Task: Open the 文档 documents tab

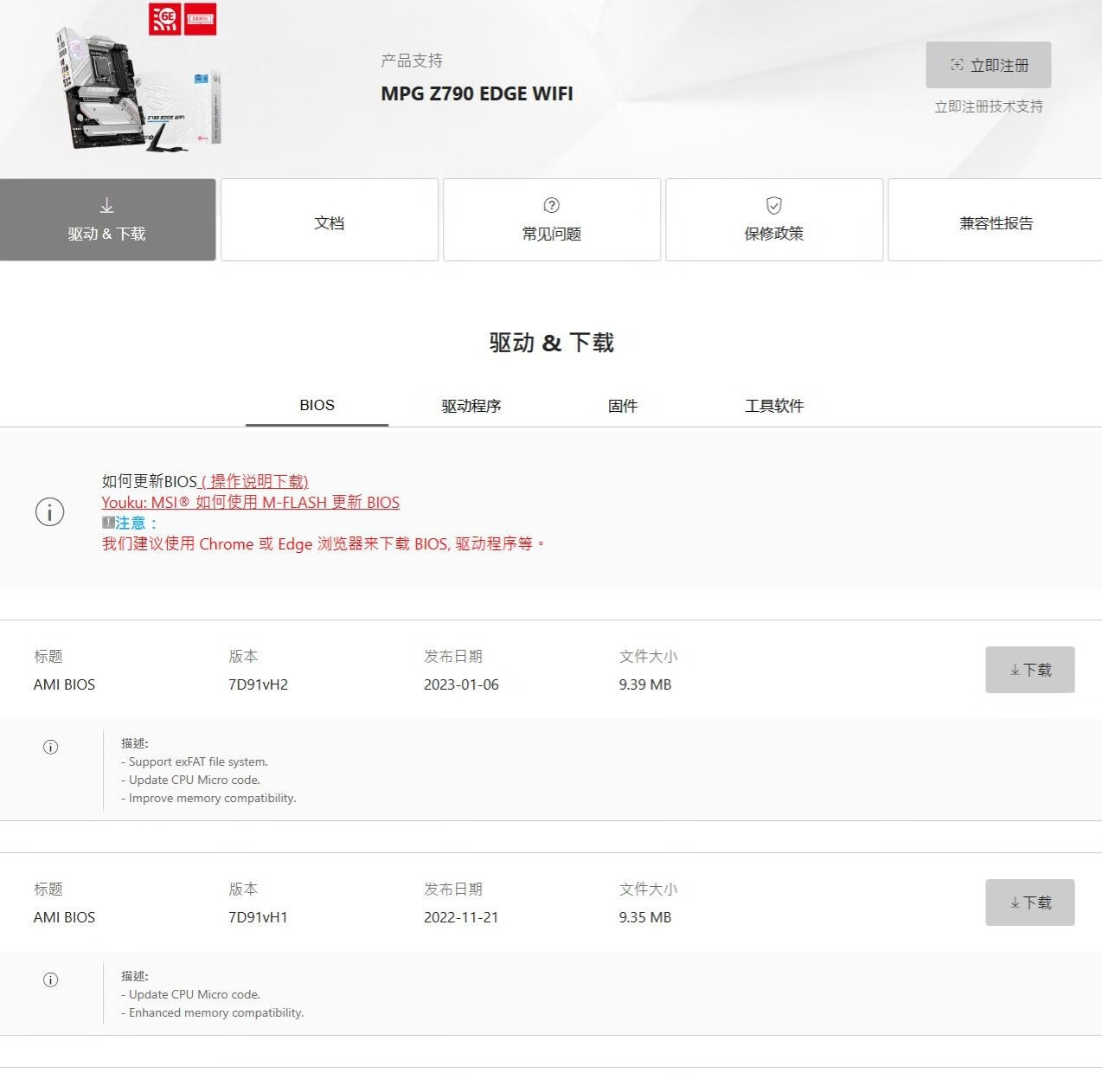Action: (x=330, y=220)
